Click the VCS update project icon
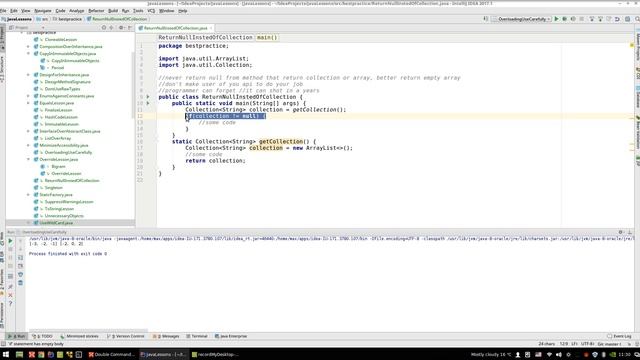The width and height of the screenshot is (640, 360). 592,19
